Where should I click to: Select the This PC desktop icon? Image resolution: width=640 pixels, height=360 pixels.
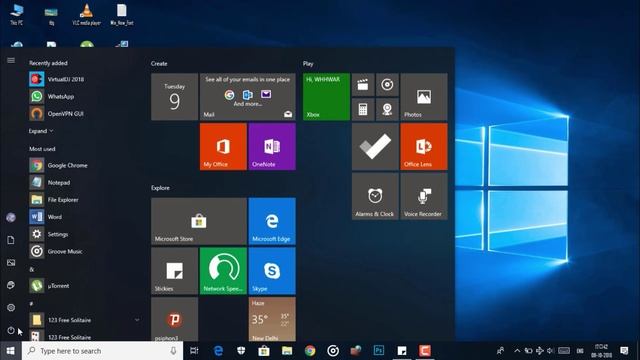pyautogui.click(x=17, y=15)
